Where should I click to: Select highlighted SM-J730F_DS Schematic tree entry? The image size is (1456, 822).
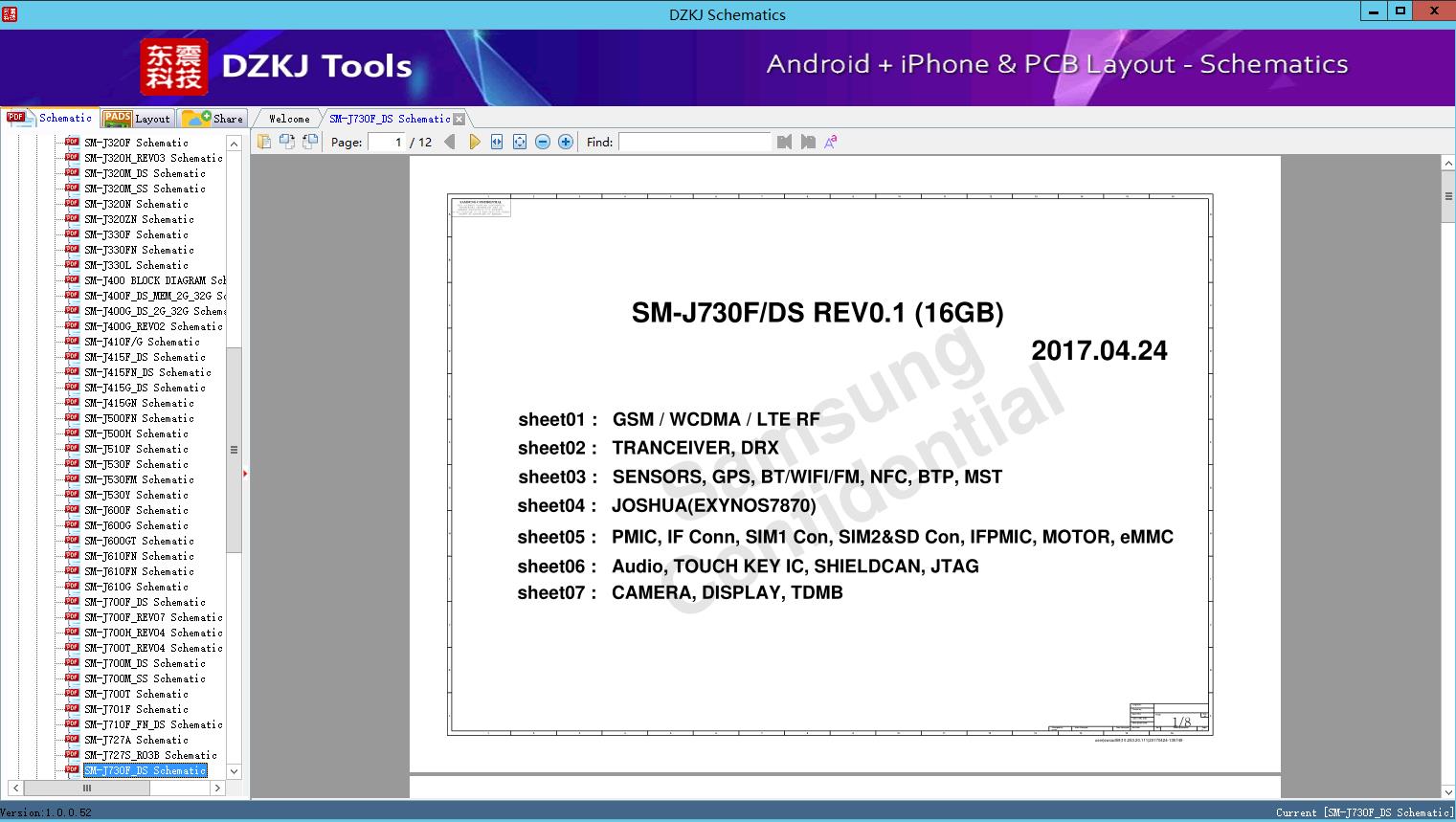click(145, 770)
